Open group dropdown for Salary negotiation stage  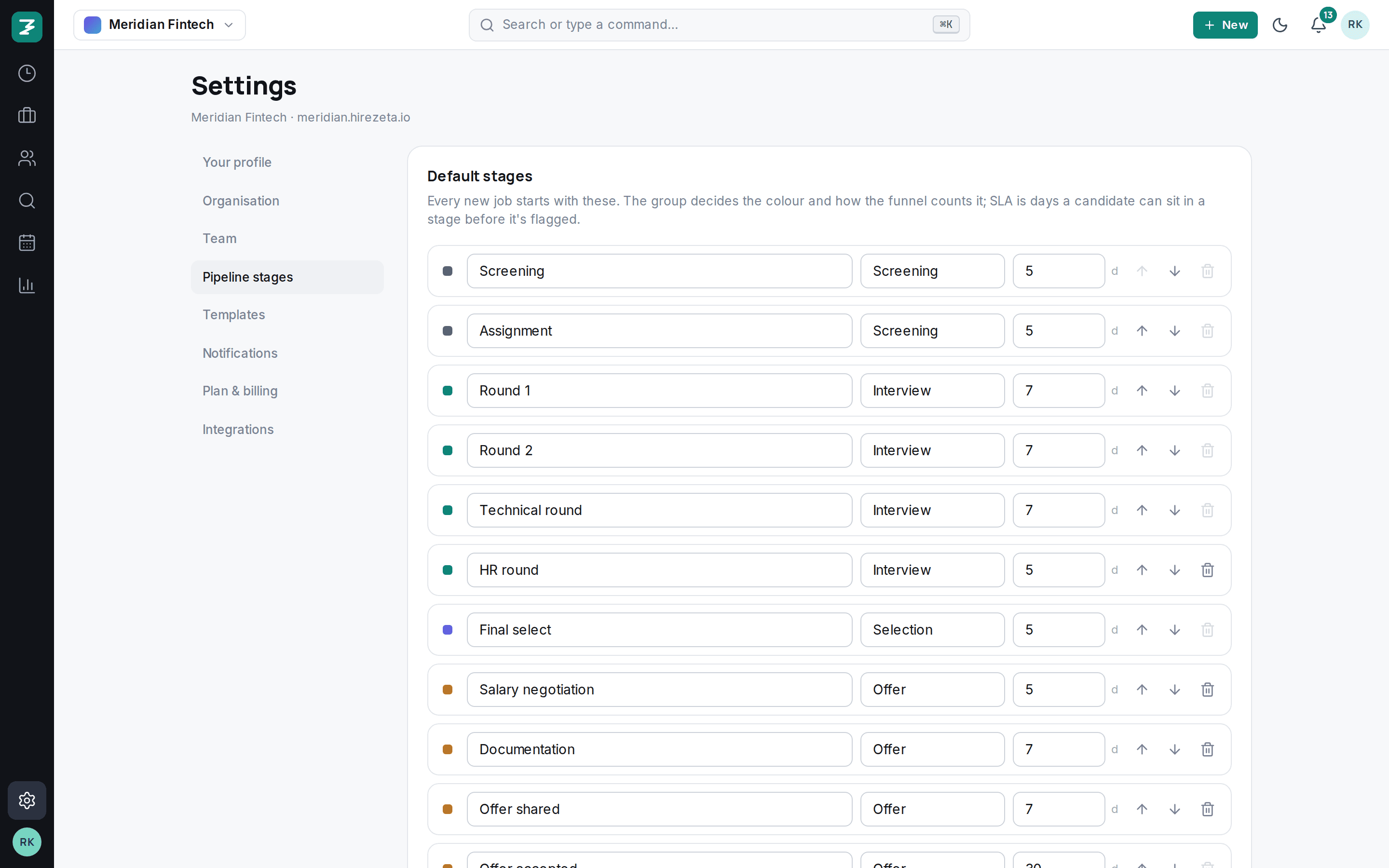pos(932,690)
